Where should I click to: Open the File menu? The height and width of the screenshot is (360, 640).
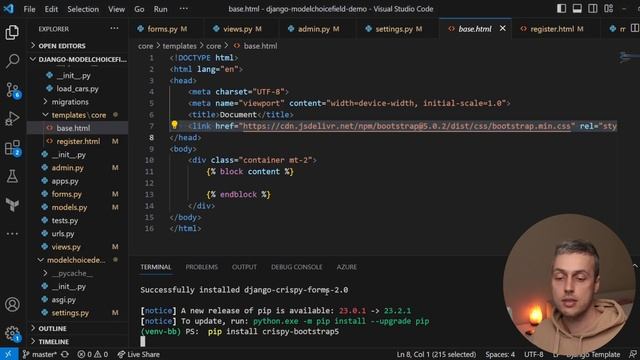[x=29, y=9]
